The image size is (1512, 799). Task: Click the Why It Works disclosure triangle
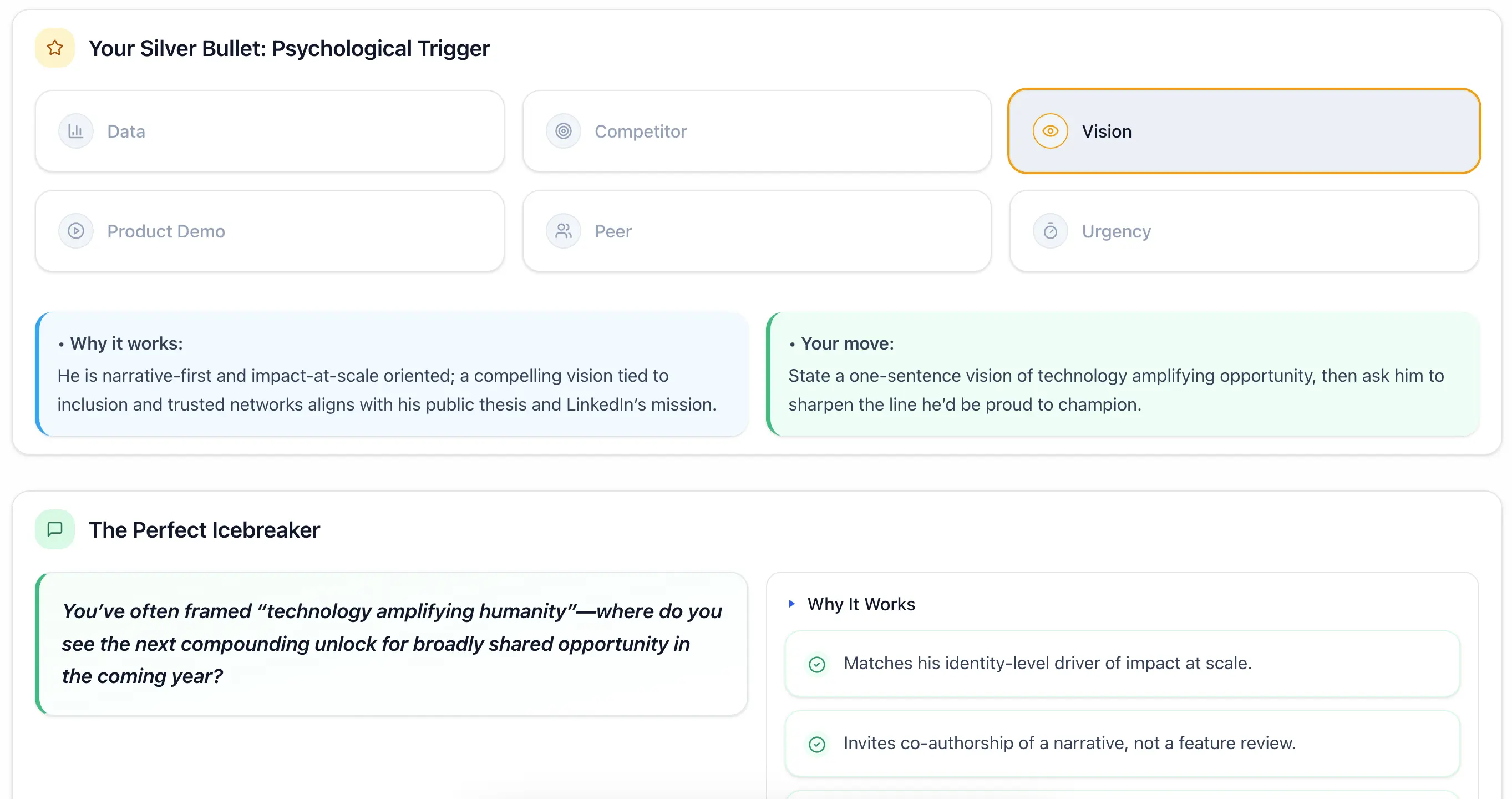[x=792, y=604]
